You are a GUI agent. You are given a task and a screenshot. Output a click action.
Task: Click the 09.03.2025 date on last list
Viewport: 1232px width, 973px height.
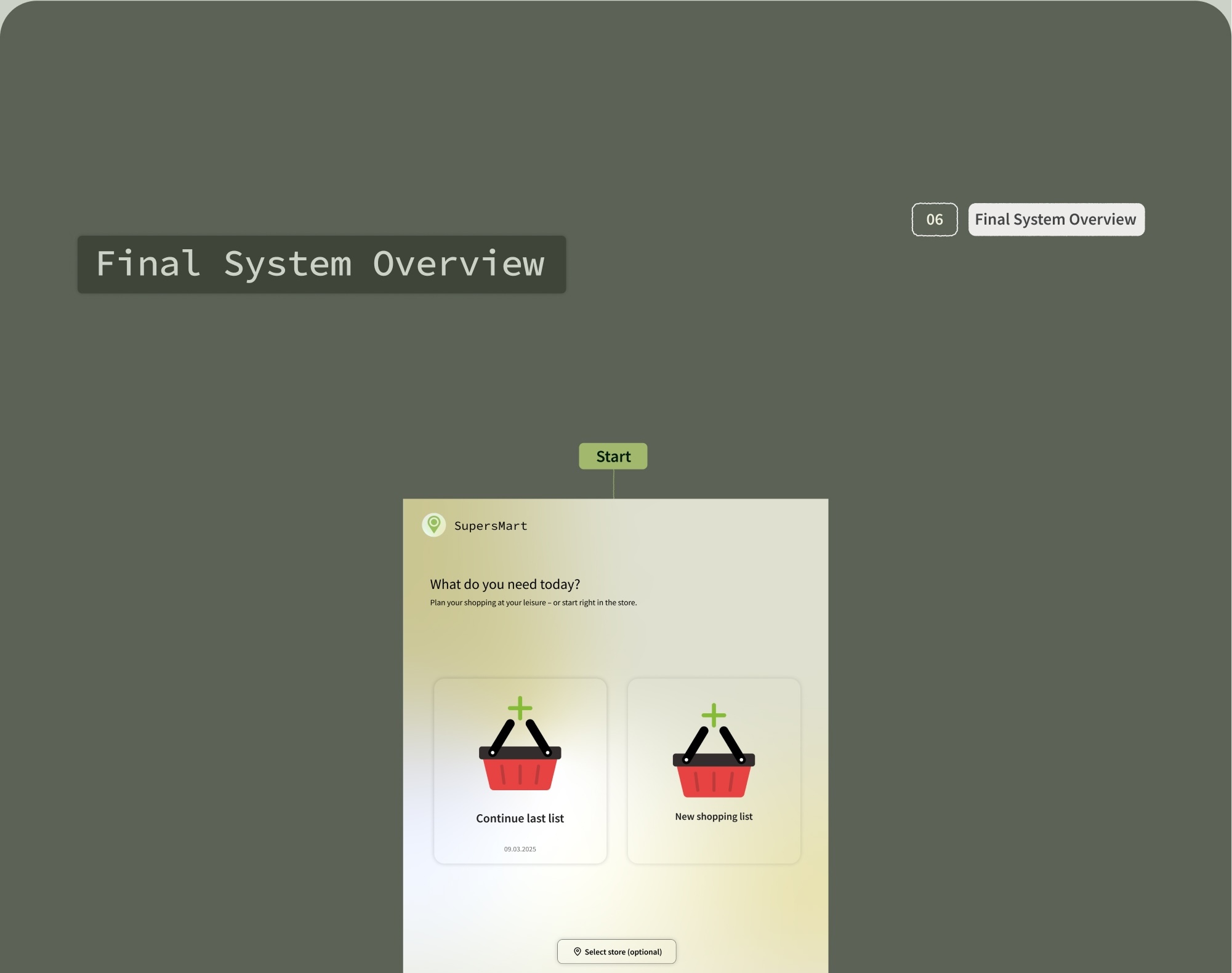[x=520, y=849]
